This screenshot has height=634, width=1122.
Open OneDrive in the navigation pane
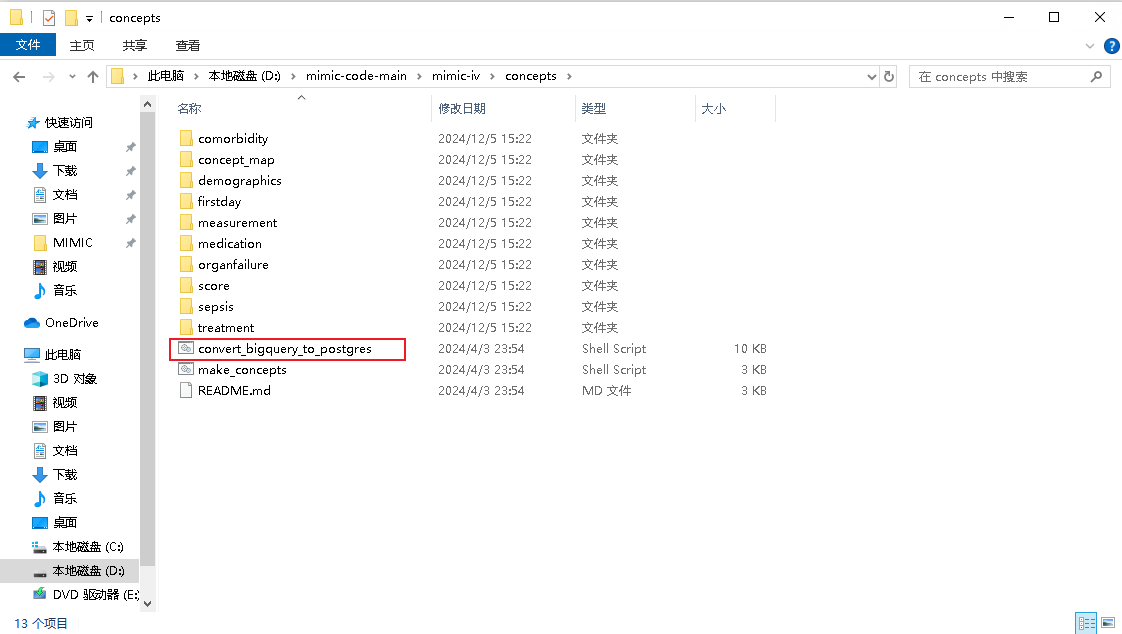(x=71, y=323)
